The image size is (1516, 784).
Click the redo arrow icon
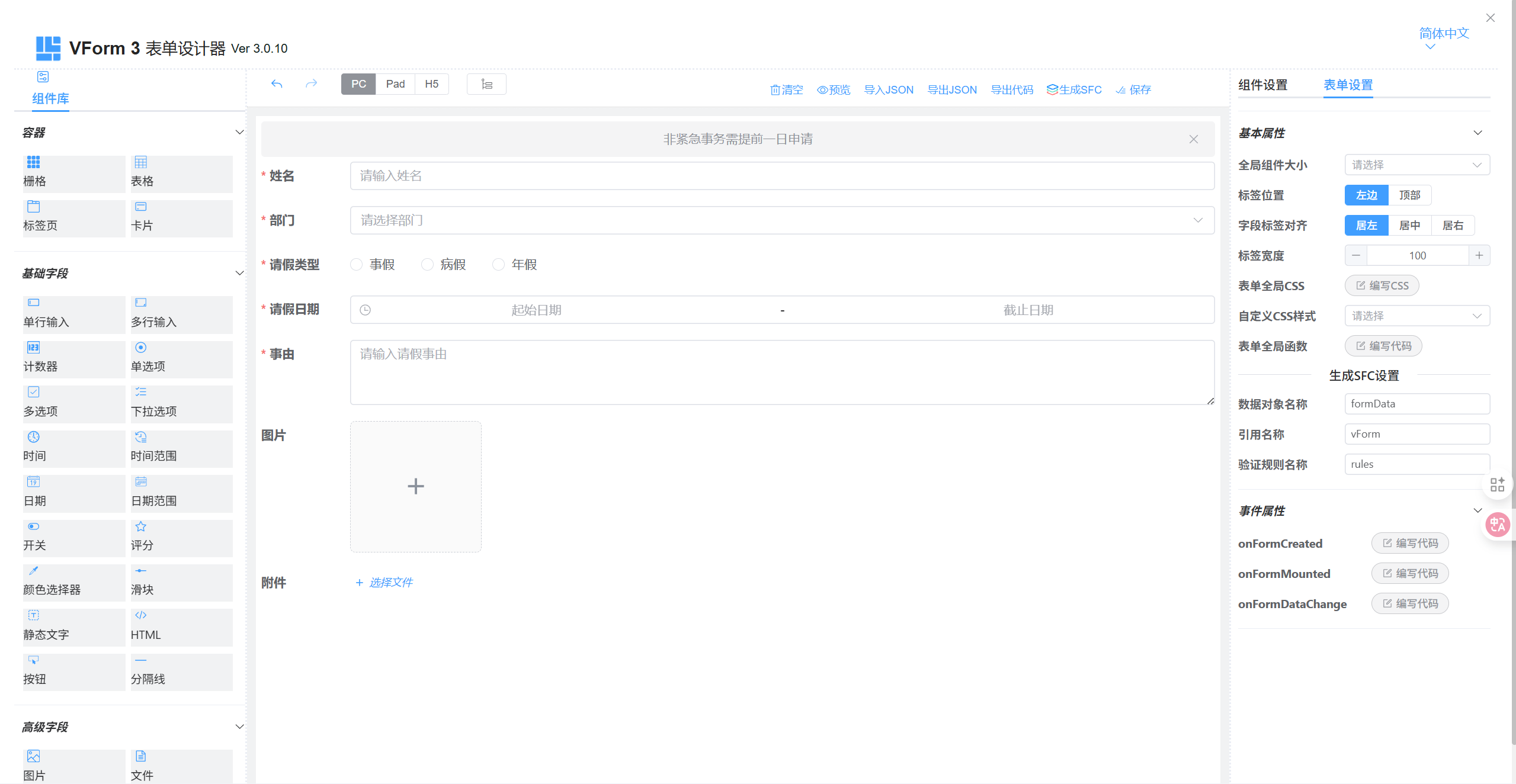311,84
